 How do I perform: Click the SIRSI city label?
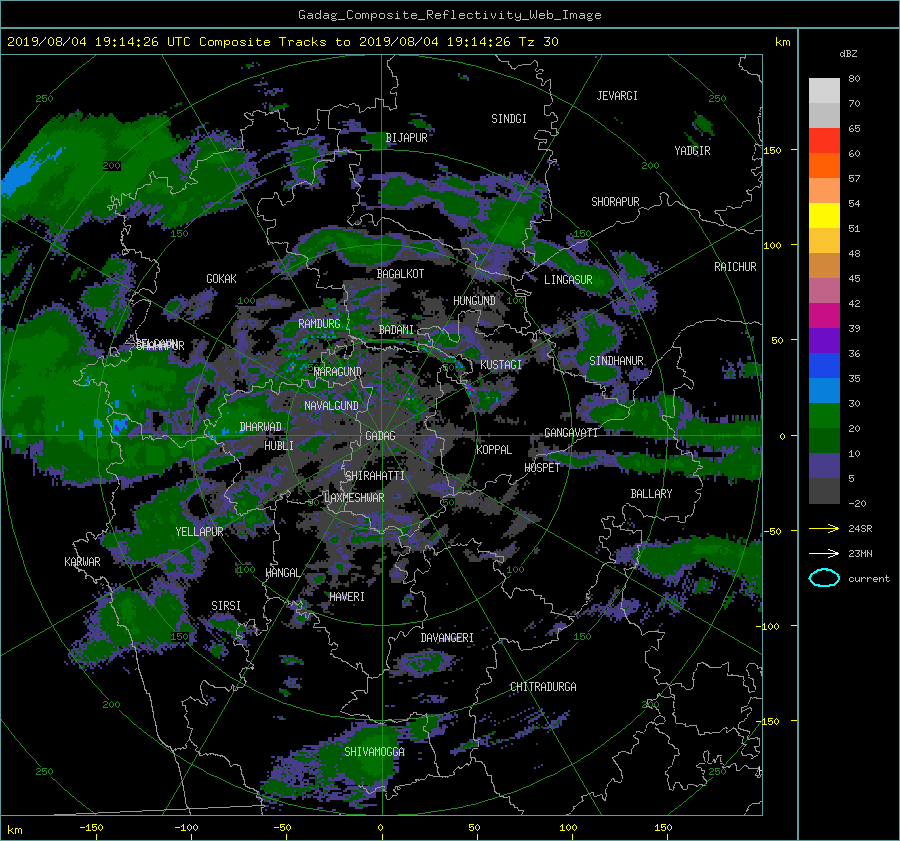226,606
